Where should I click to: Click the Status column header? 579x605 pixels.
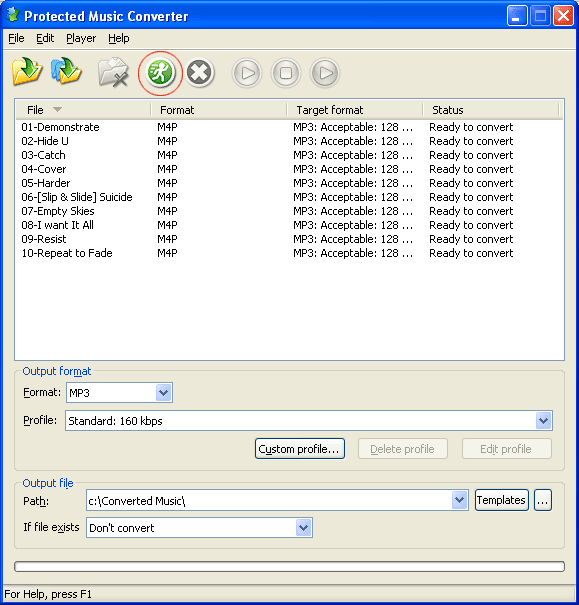[x=491, y=110]
